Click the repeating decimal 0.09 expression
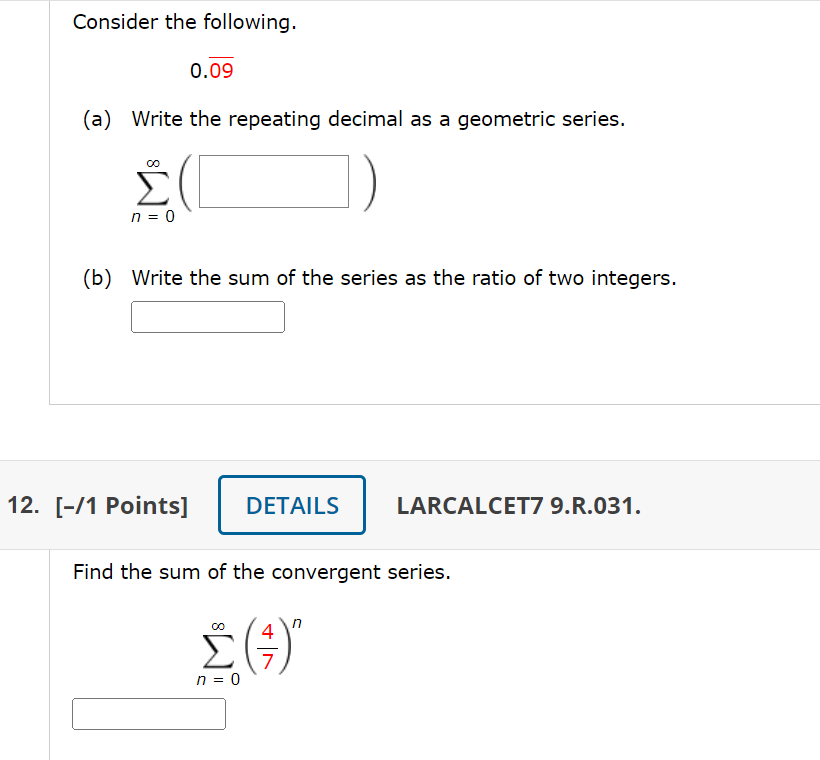 (212, 70)
